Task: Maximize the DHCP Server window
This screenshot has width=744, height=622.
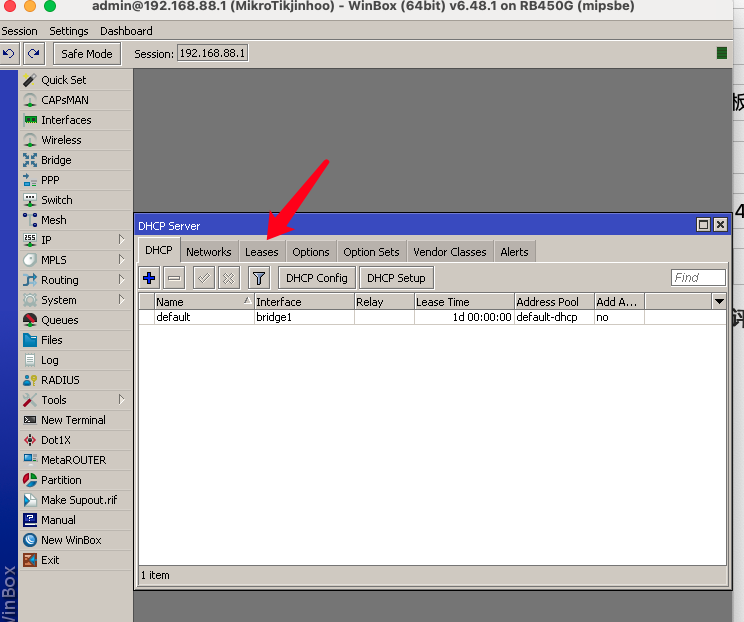Action: click(x=703, y=224)
